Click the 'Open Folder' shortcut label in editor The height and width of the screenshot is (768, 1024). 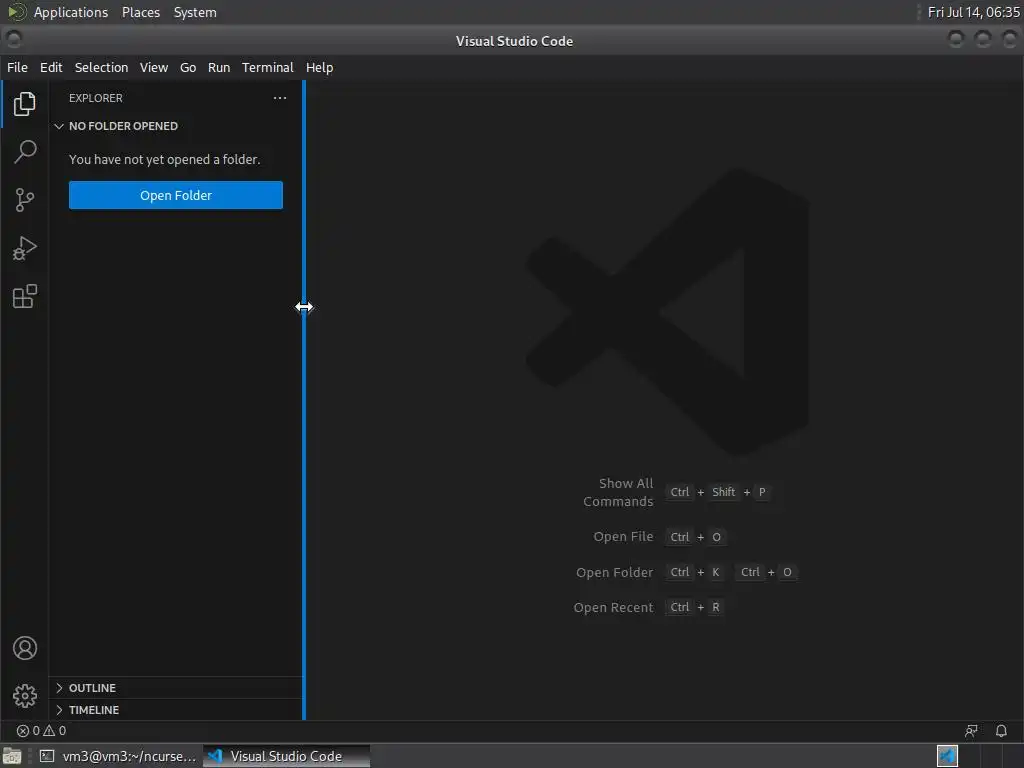[615, 572]
